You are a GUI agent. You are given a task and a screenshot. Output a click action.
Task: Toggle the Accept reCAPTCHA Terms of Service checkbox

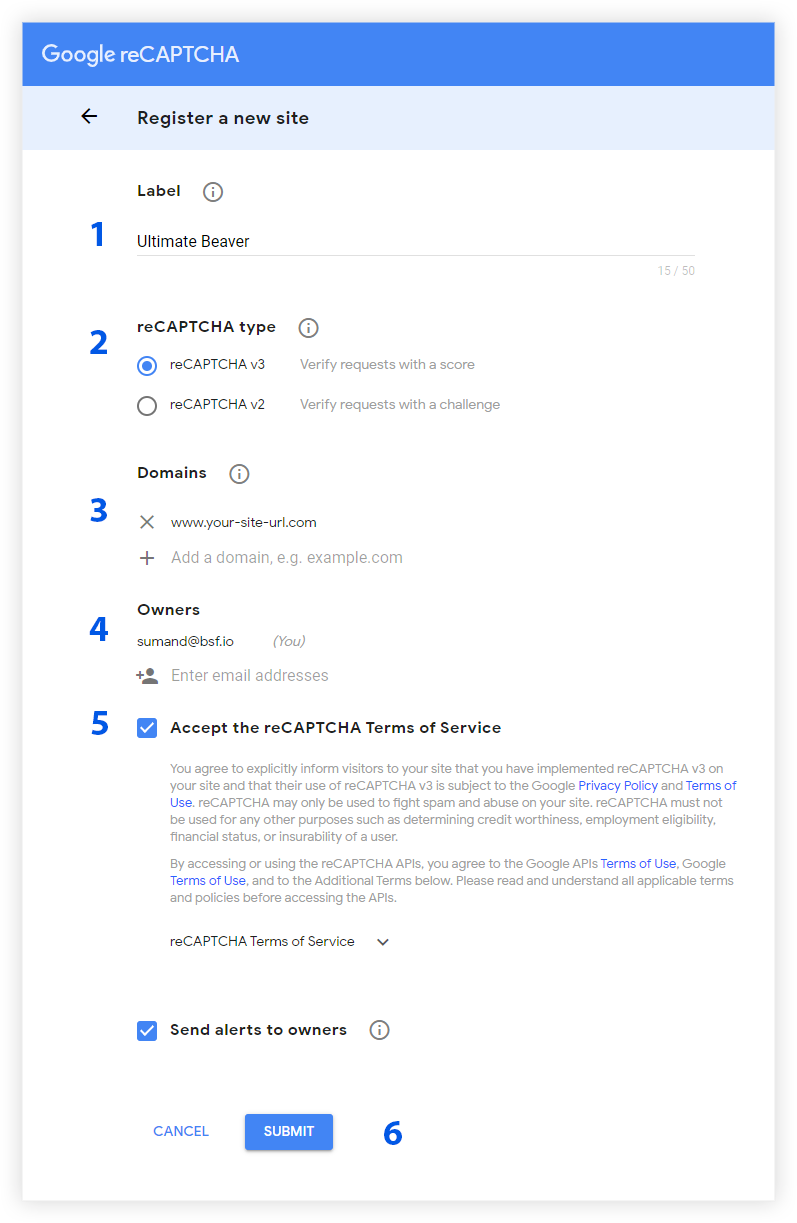[147, 728]
